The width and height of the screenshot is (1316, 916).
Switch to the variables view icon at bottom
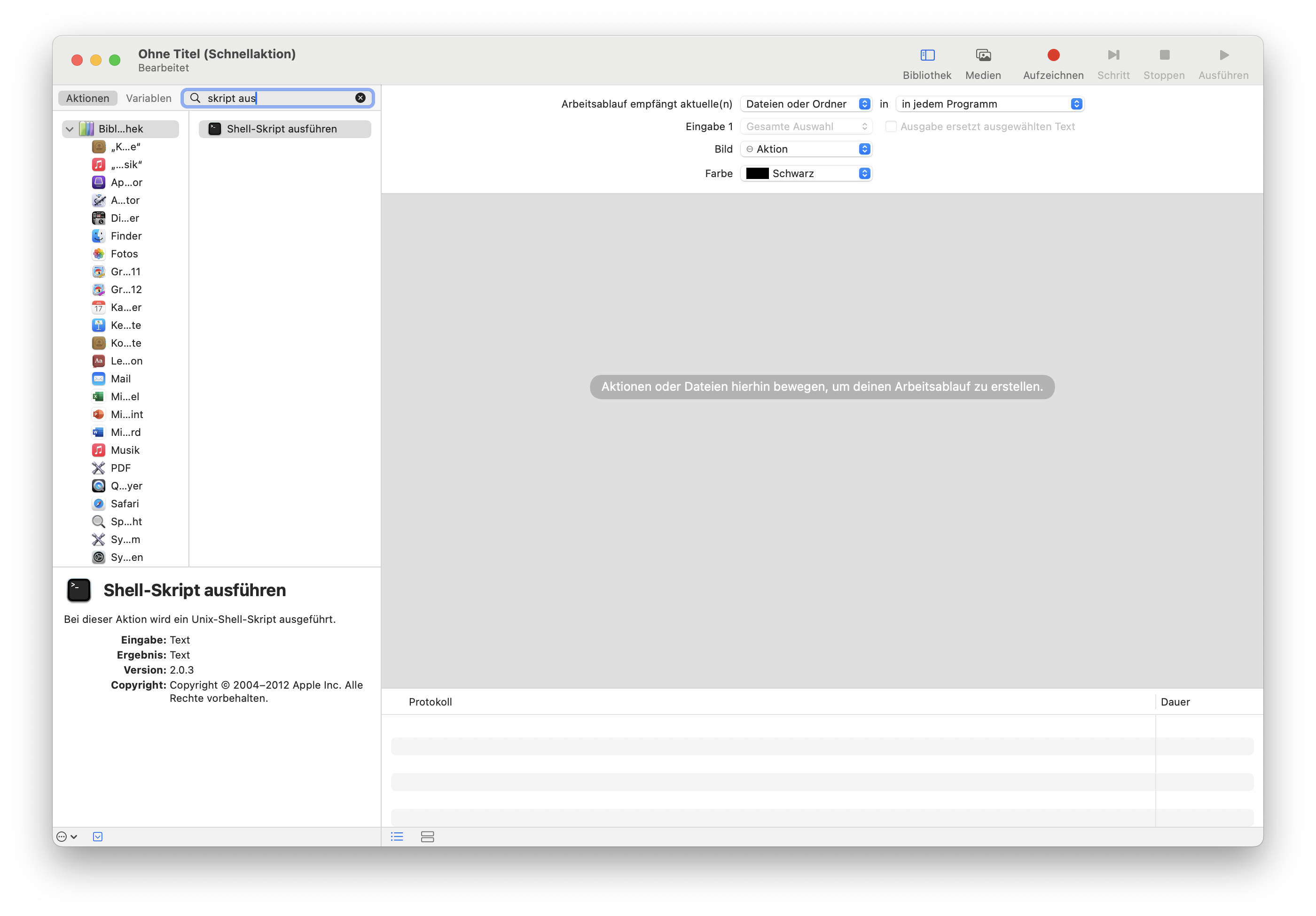pyautogui.click(x=428, y=837)
